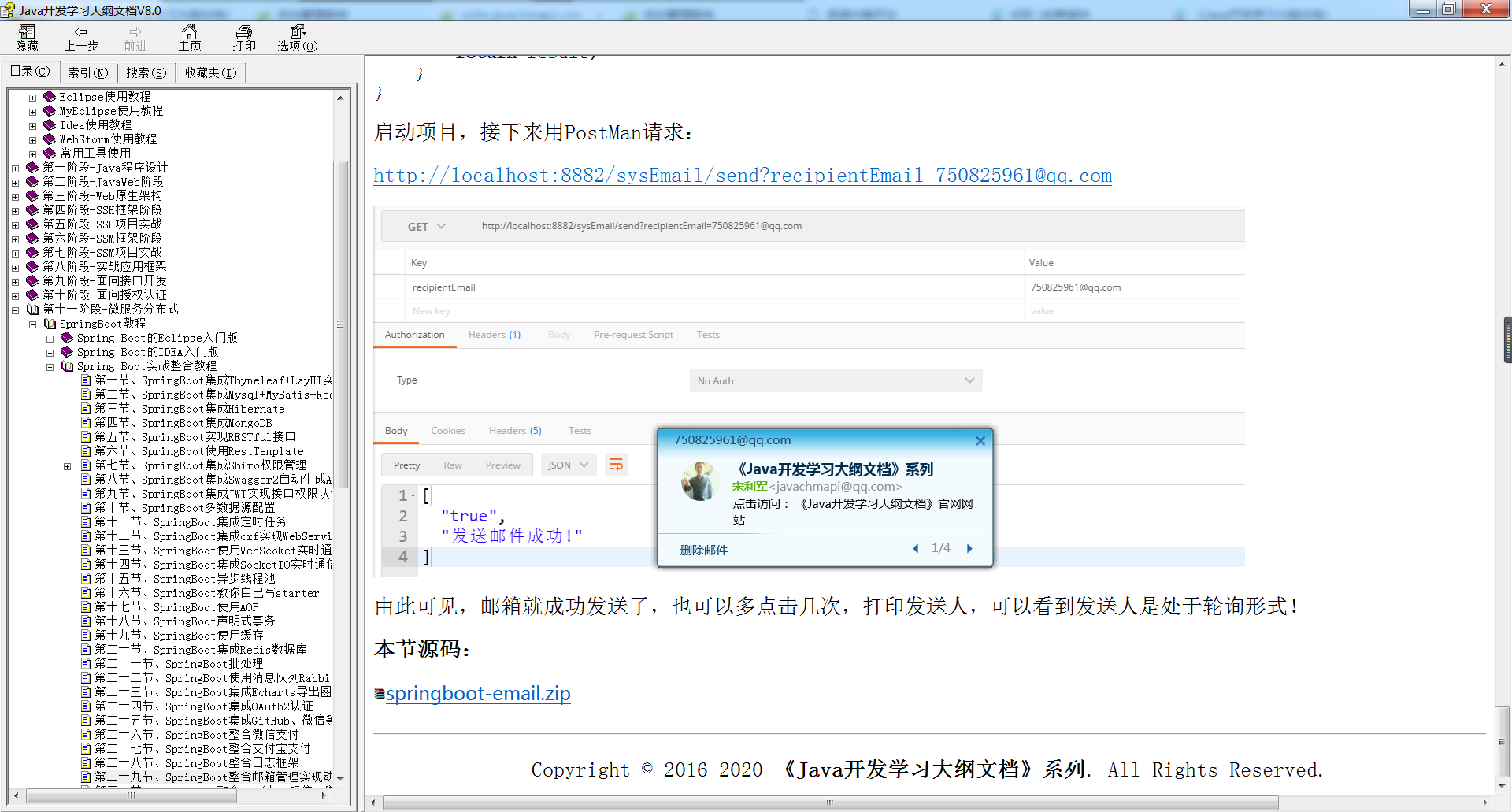Open the localhost sysEmail send hyperlink
1512x812 pixels.
[x=742, y=175]
